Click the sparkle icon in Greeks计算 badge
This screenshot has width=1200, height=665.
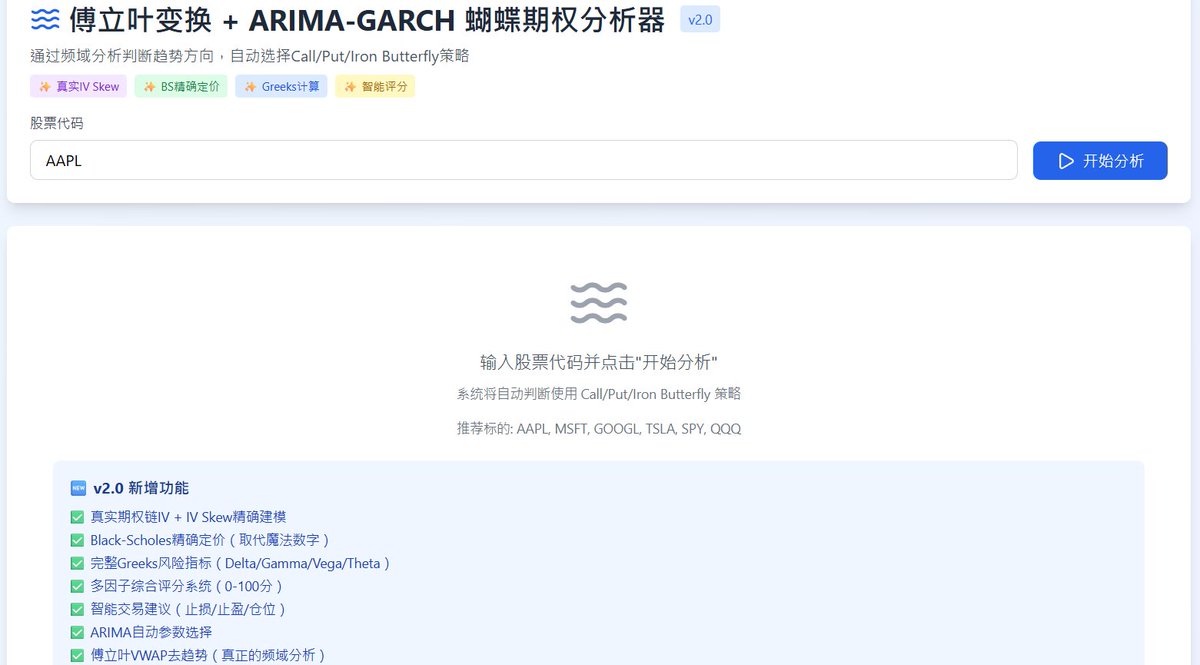250,87
